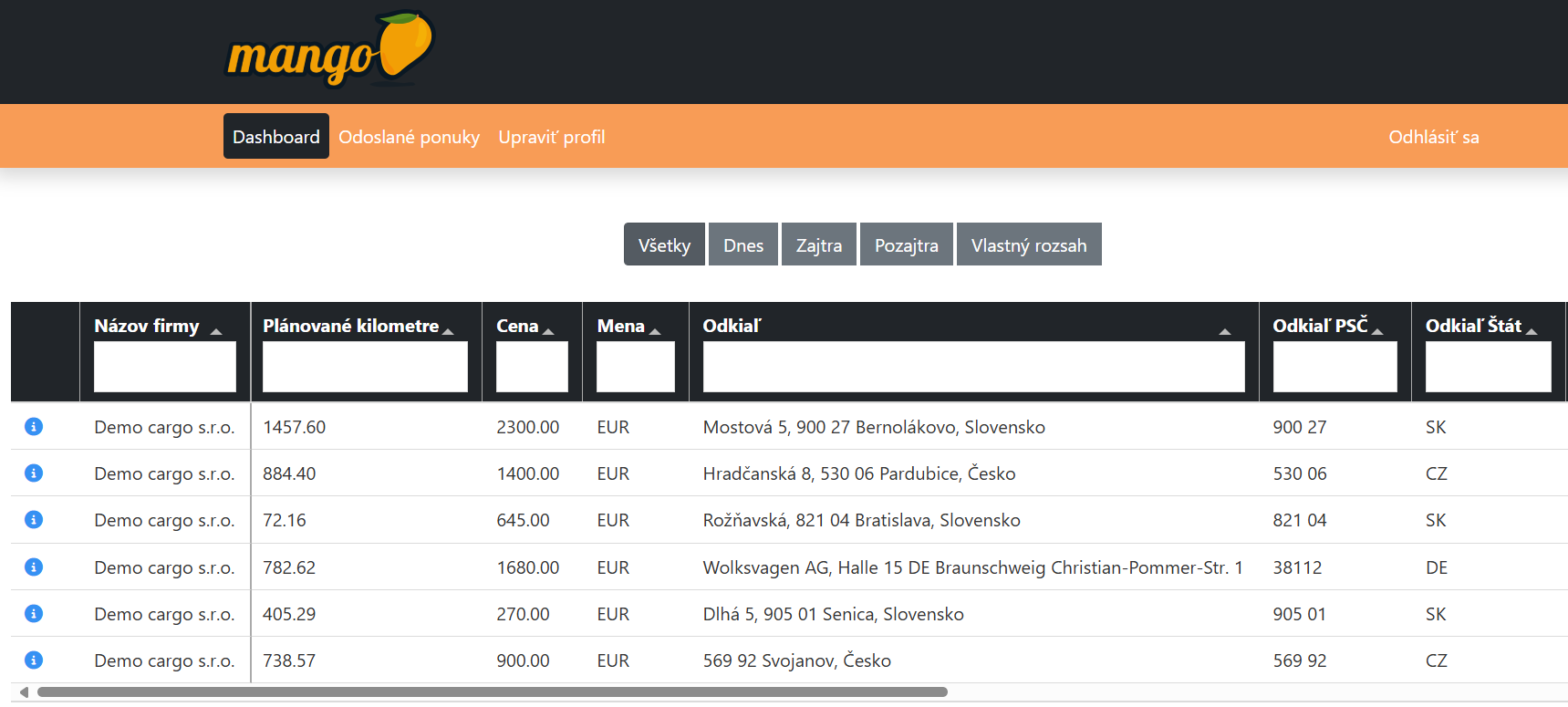Open info for the 1457.60 km row

click(x=34, y=427)
